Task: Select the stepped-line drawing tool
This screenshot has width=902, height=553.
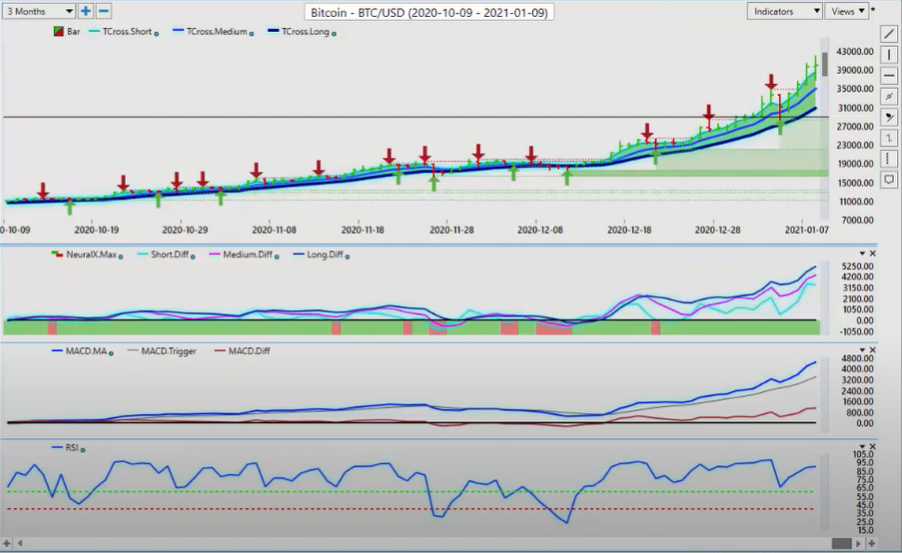Action: (x=889, y=138)
